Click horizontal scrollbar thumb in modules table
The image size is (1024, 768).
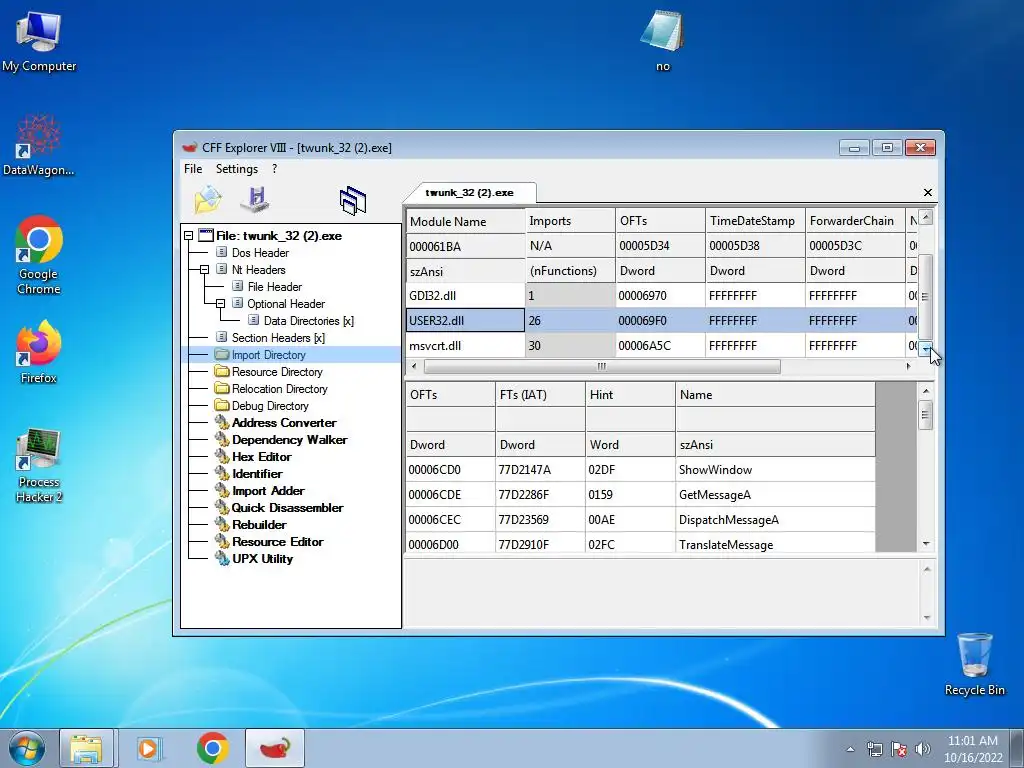pyautogui.click(x=601, y=366)
